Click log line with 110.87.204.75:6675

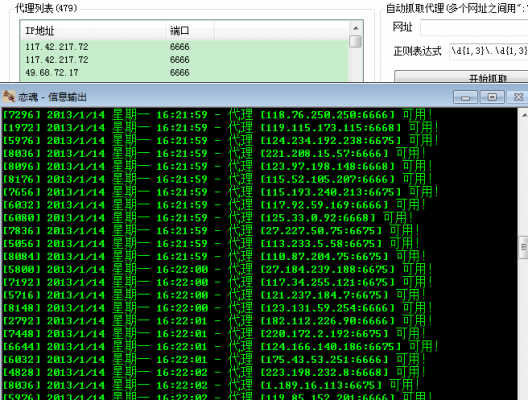point(214,257)
